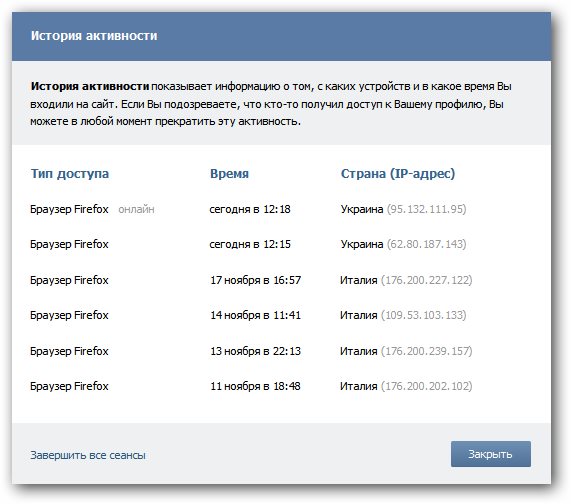
Task: Click the онлайн status label
Action: 137,209
